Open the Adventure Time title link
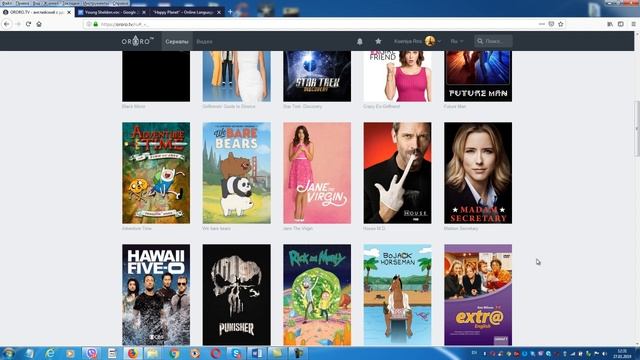Image resolution: width=640 pixels, height=360 pixels. pyautogui.click(x=137, y=229)
